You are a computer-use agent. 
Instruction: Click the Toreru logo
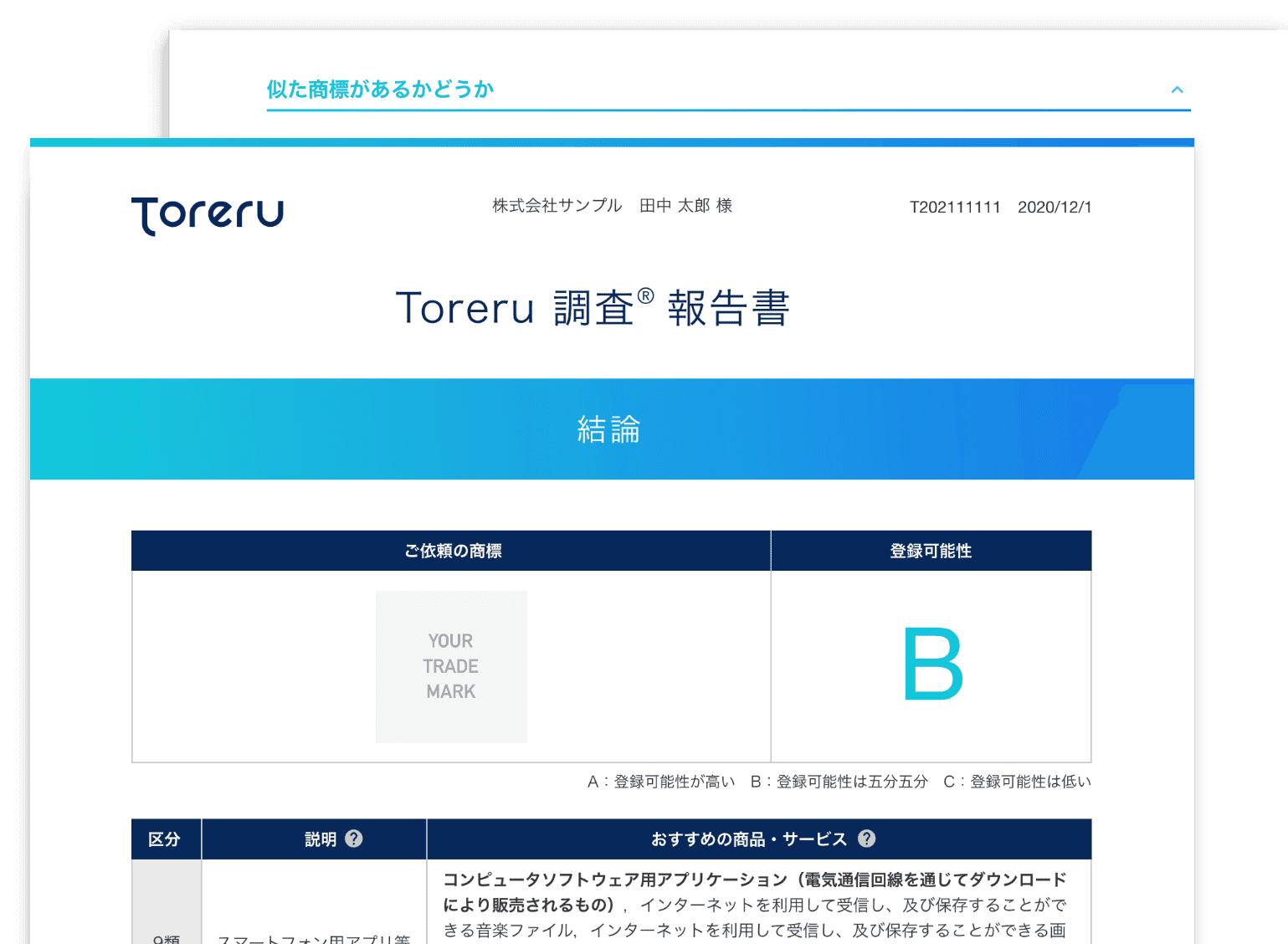click(208, 216)
